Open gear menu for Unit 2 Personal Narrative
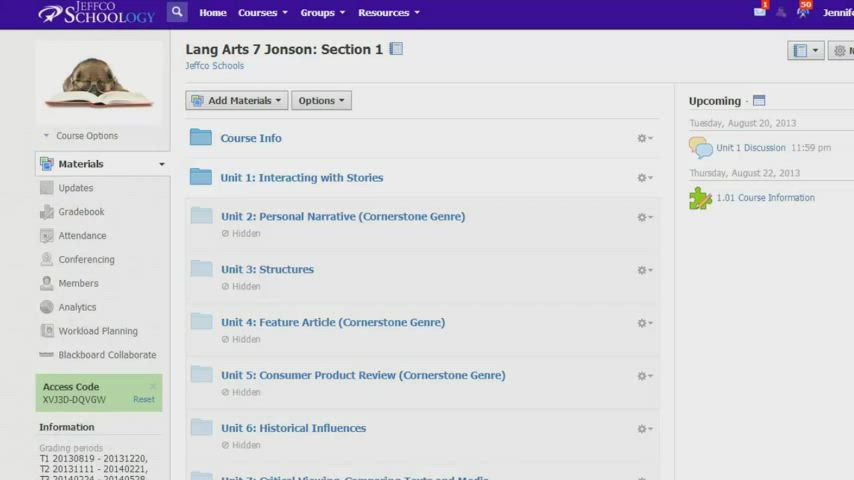854x480 pixels. [644, 217]
